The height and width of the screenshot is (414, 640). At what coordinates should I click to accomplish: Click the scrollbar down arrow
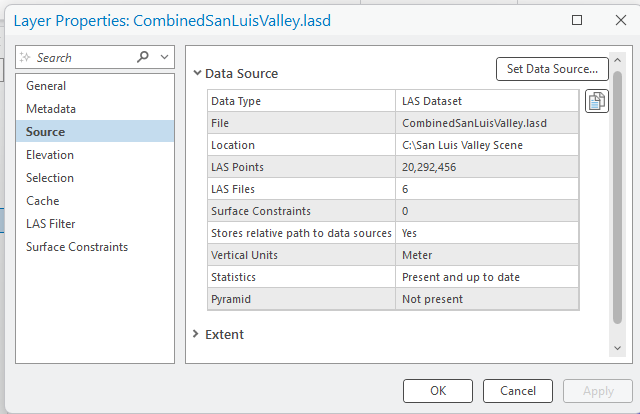click(x=617, y=348)
